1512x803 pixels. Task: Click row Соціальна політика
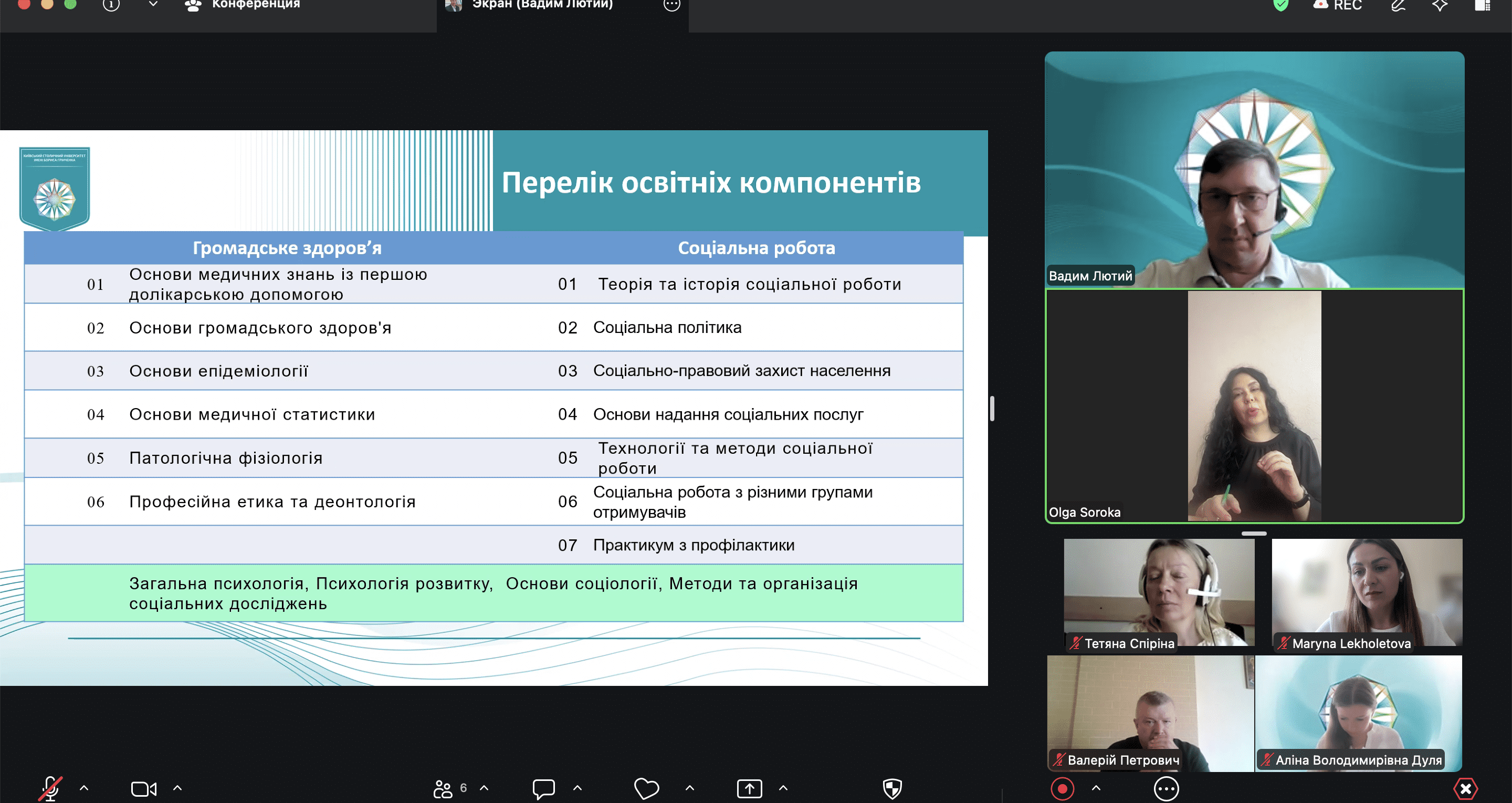(667, 328)
